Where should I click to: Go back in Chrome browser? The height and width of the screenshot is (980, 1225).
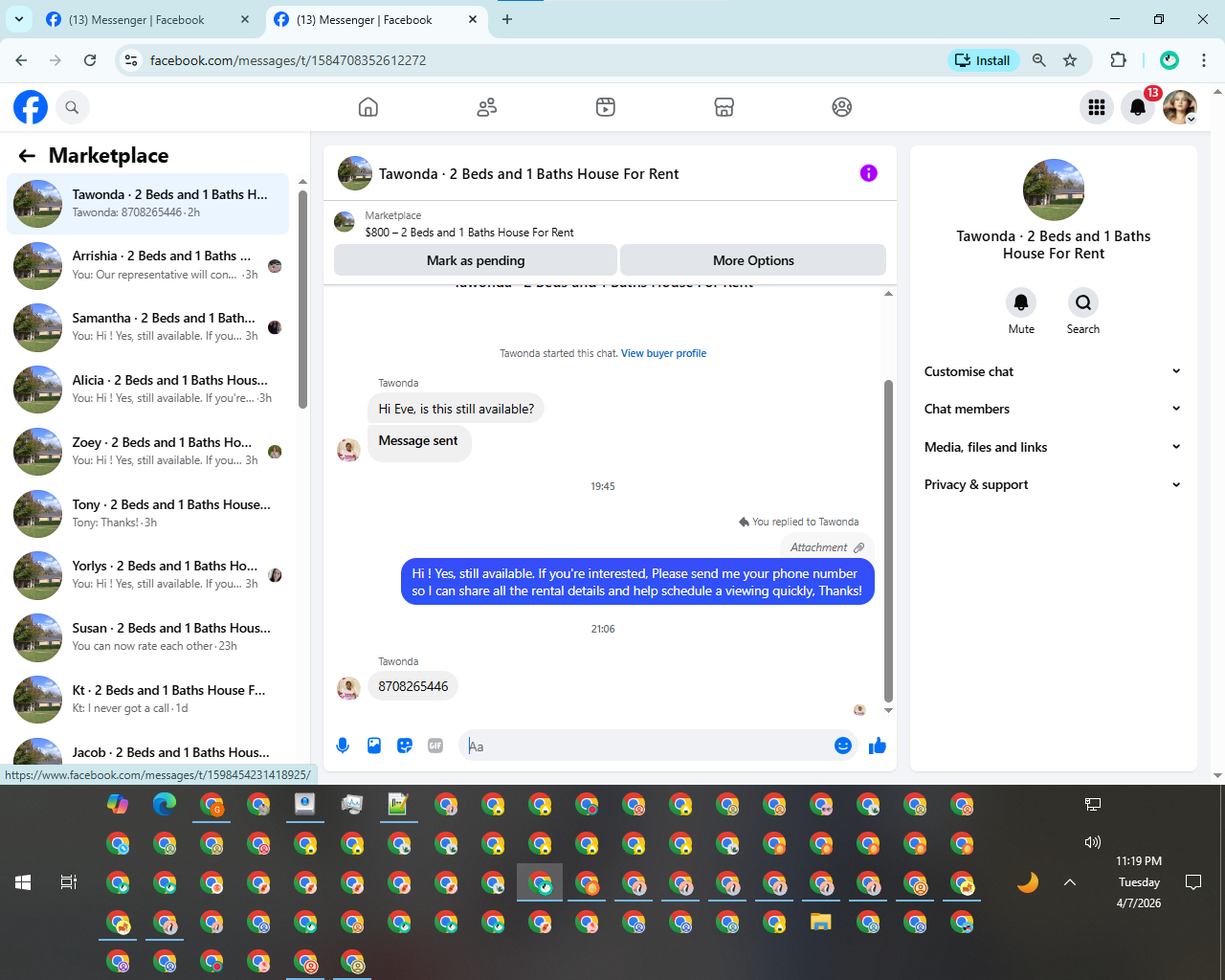(22, 60)
